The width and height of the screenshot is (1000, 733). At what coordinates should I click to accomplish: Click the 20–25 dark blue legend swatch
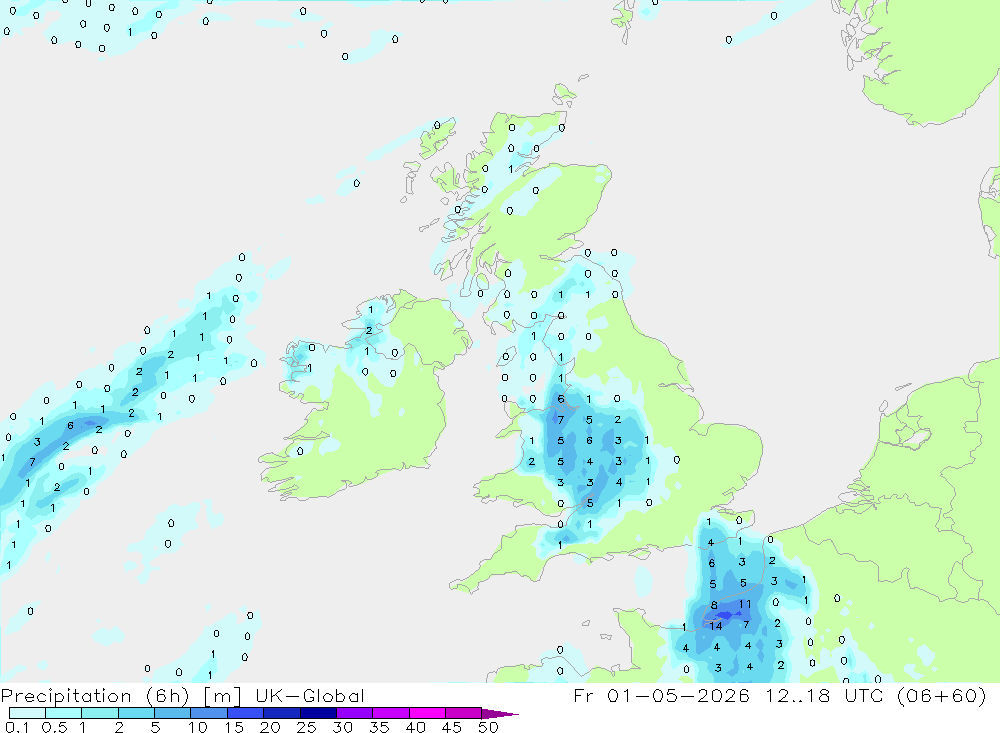(282, 713)
